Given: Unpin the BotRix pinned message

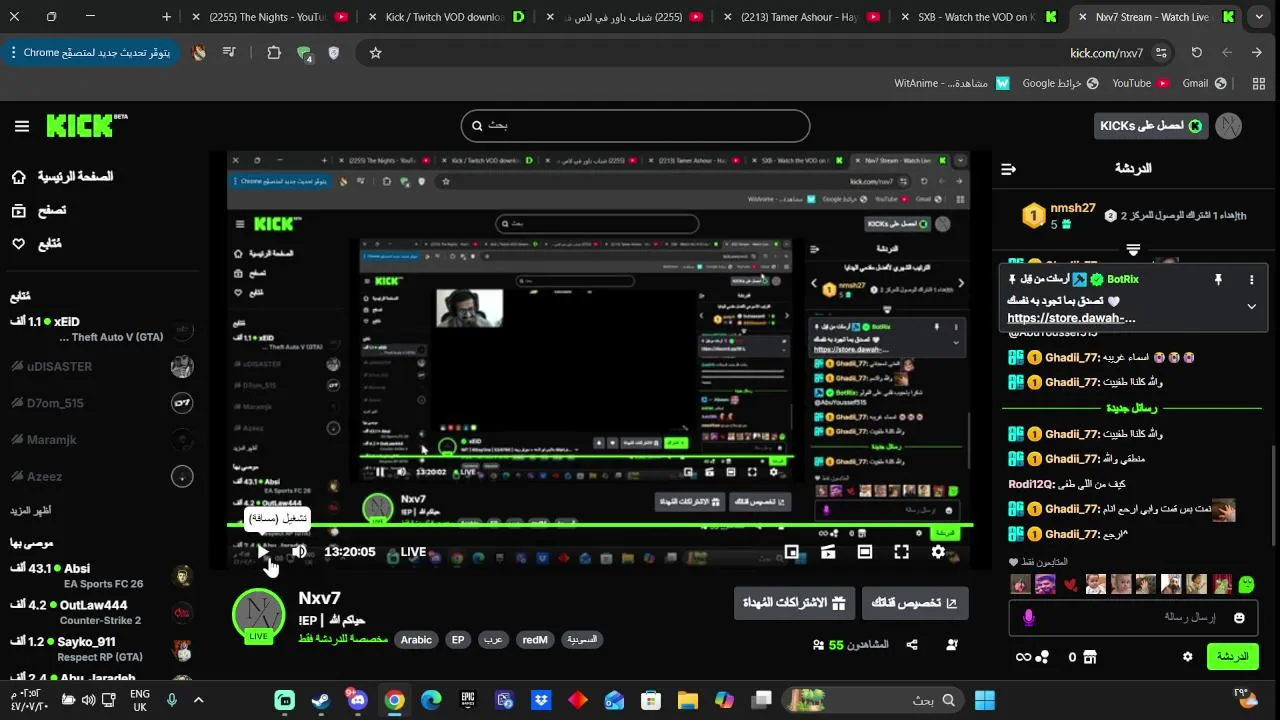Looking at the screenshot, I should point(1218,280).
